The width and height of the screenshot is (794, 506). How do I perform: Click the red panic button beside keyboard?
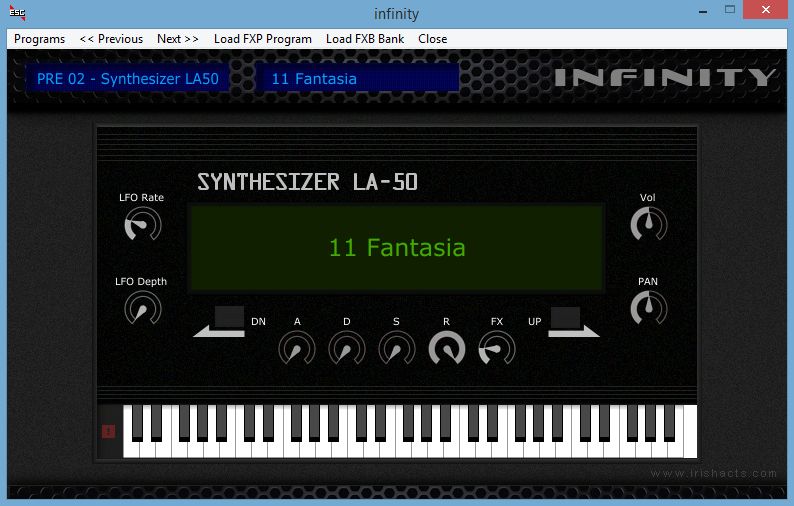(x=108, y=431)
